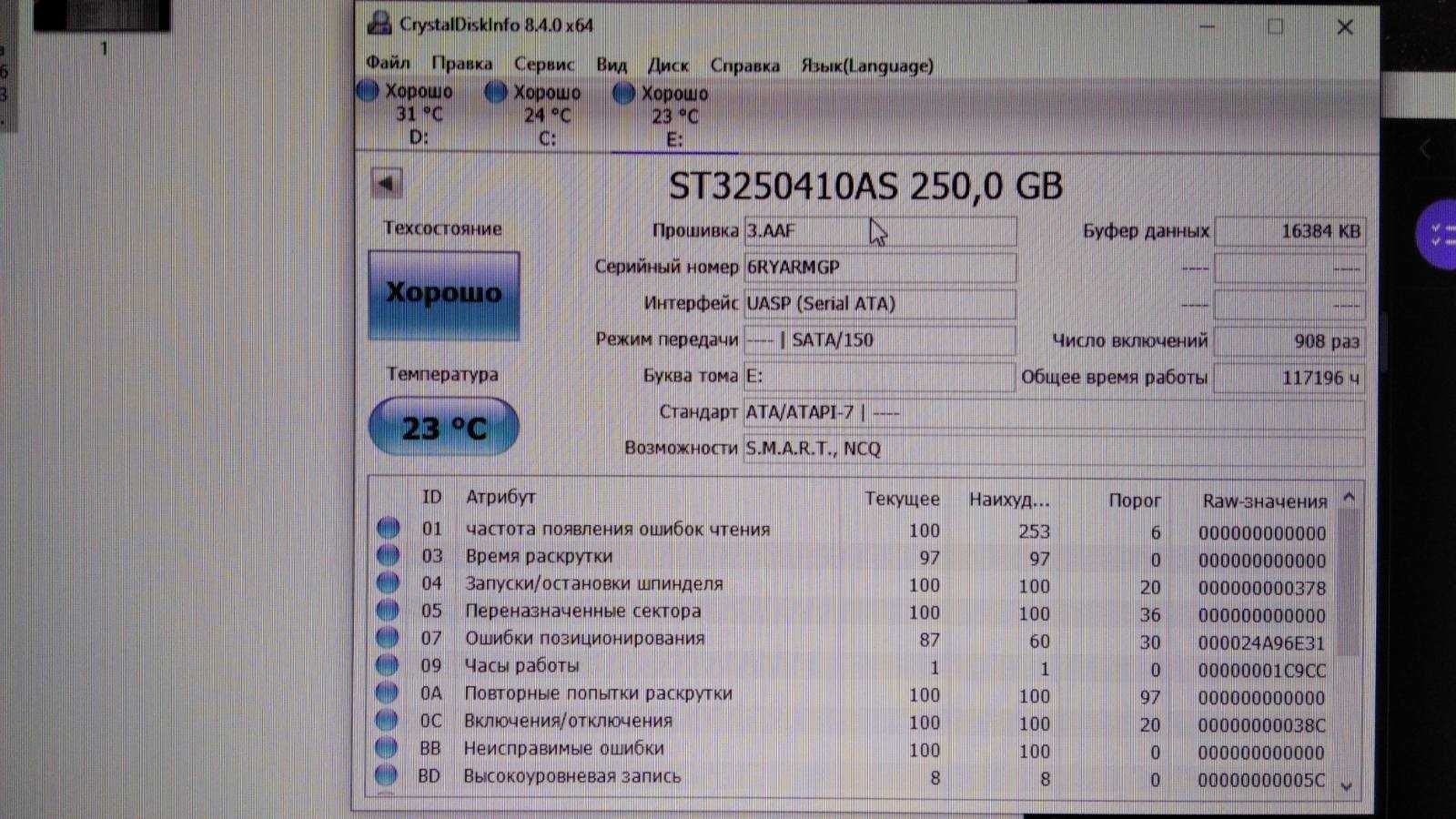Viewport: 1456px width, 819px height.
Task: Click raw value 000024A96E31
Action: pos(1261,643)
